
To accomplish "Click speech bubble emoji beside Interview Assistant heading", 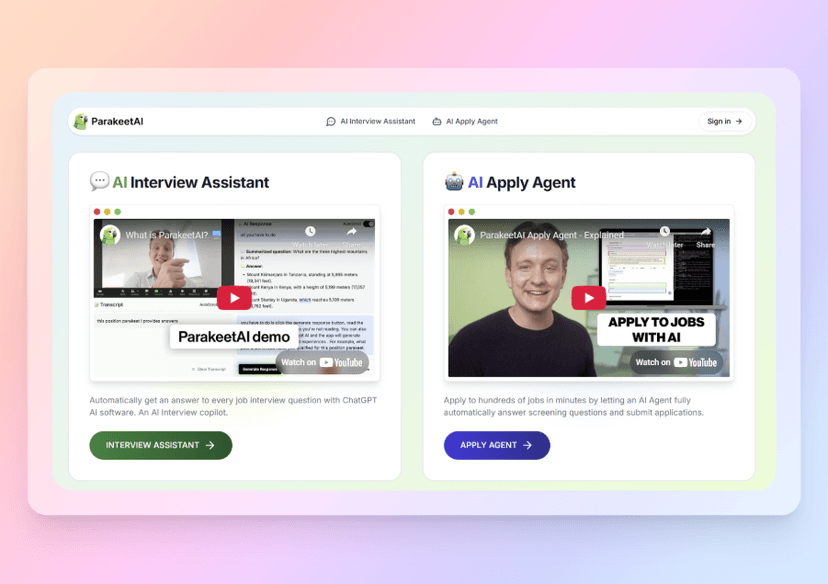I will click(x=99, y=181).
